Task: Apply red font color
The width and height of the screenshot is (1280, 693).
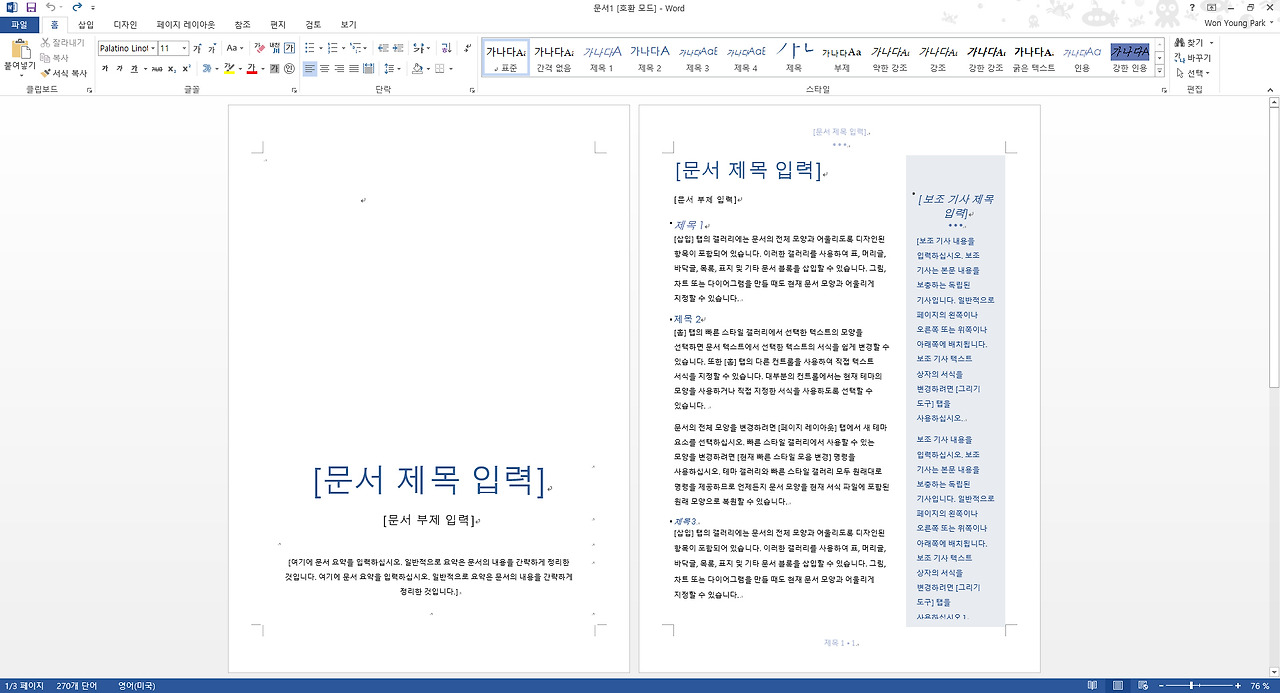Action: coord(252,68)
